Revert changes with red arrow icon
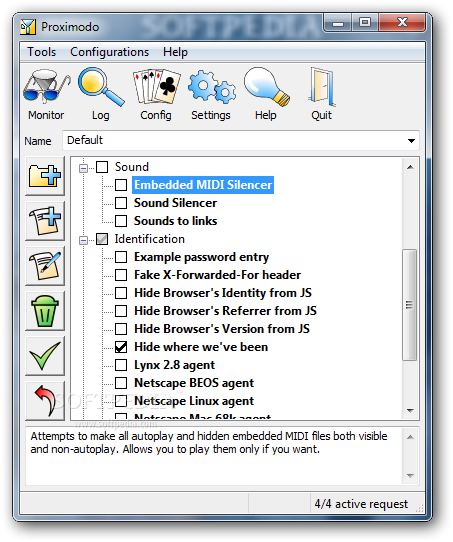 tap(45, 401)
